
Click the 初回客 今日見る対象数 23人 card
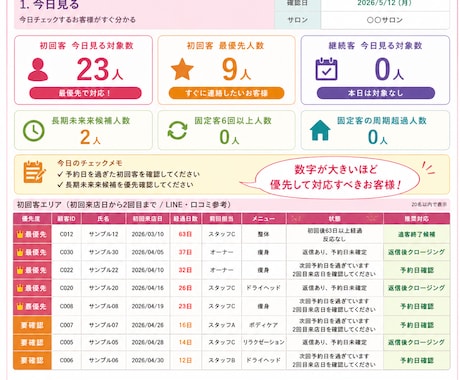pos(83,70)
